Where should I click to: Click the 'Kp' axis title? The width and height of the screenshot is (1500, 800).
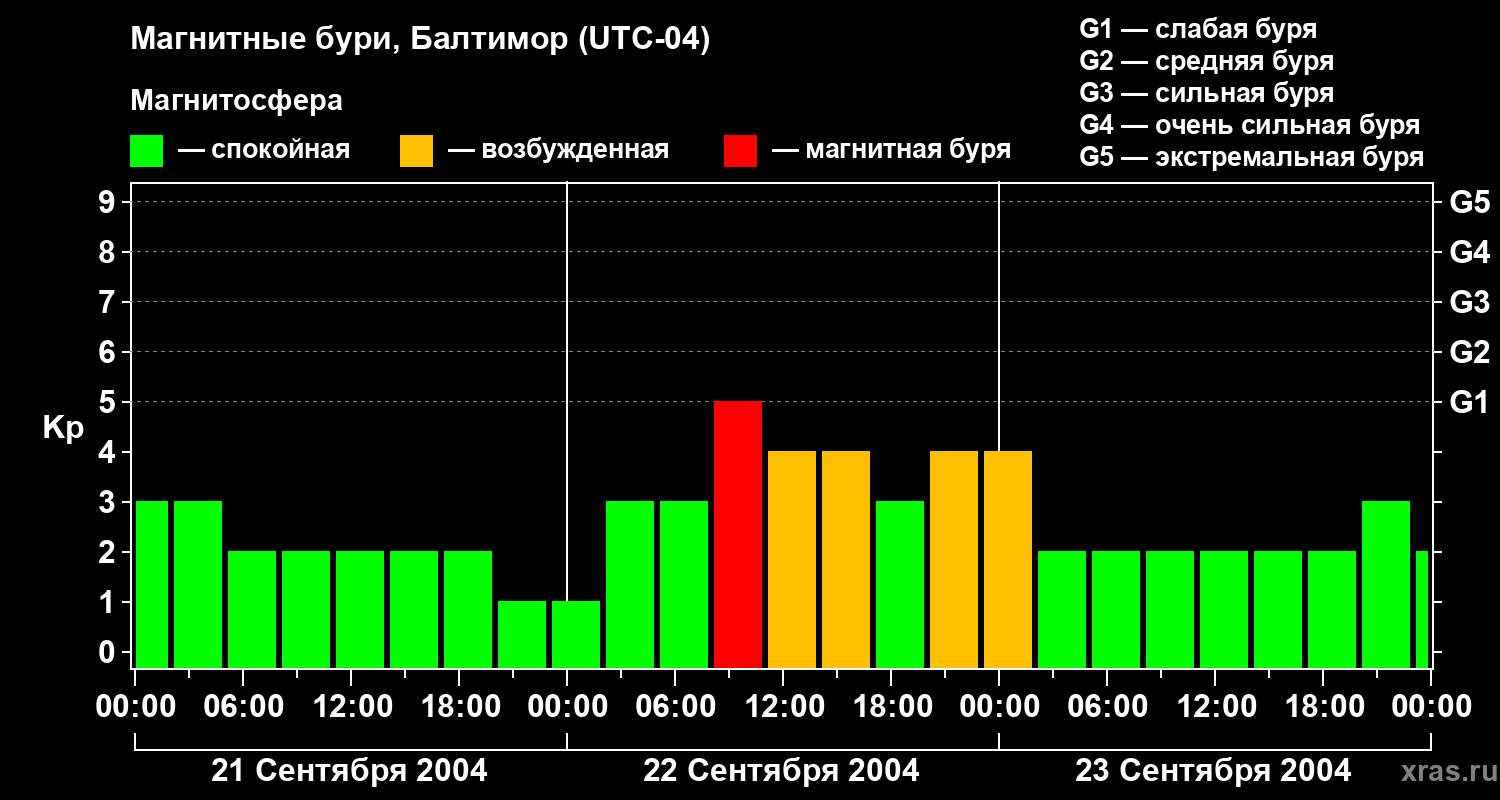coord(63,428)
